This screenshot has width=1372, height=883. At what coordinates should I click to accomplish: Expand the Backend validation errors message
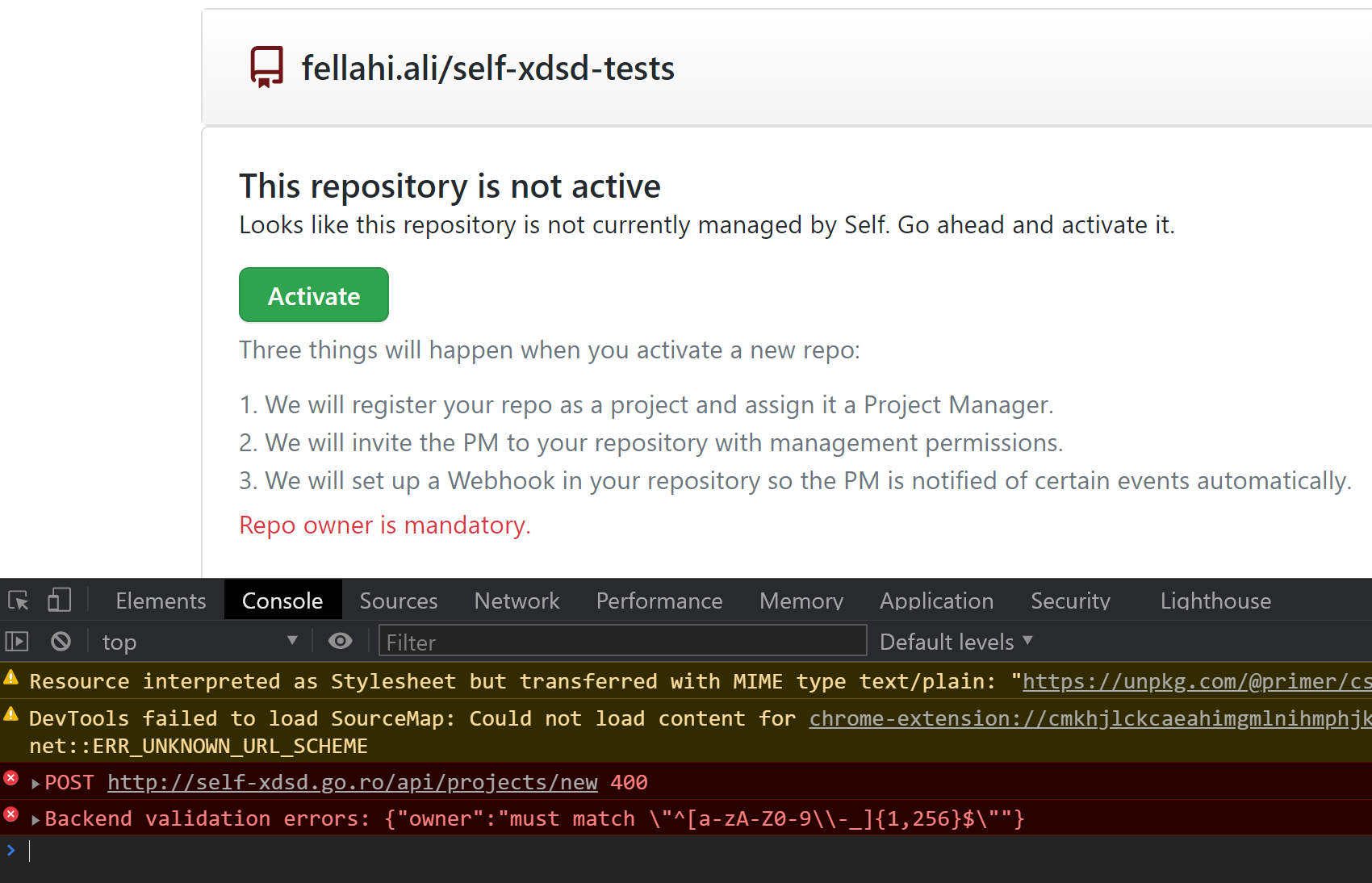point(35,818)
